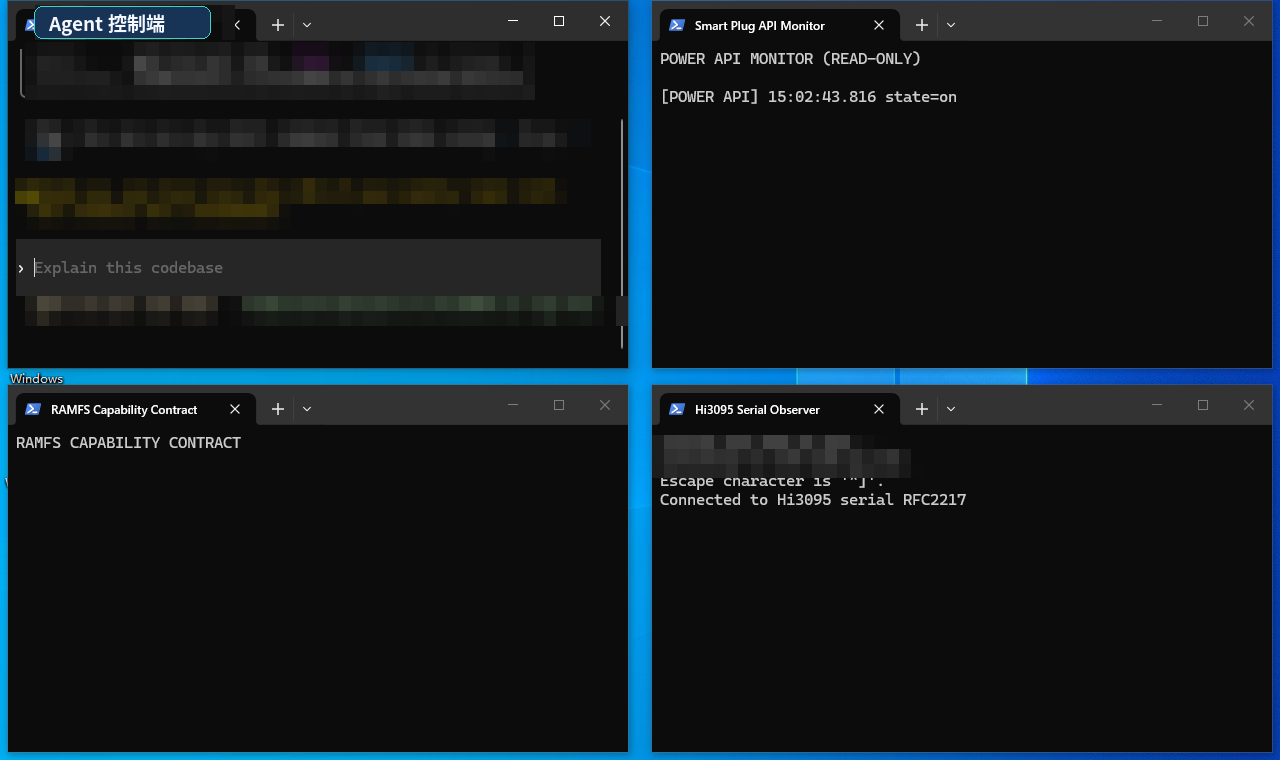Open profile dropdown in RAMFS Capability Contract window
The height and width of the screenshot is (760, 1280).
pyautogui.click(x=307, y=409)
